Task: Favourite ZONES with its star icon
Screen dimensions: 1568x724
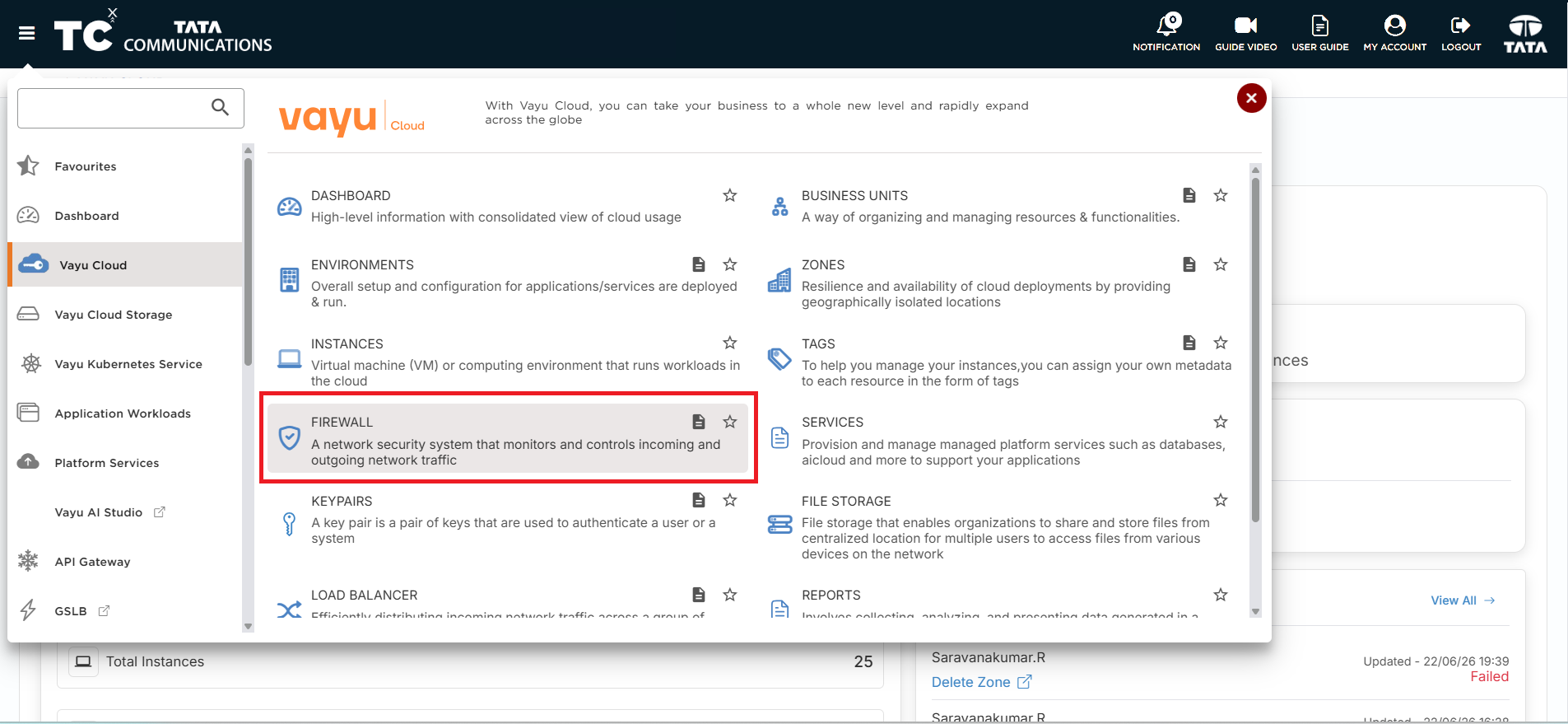Action: [x=1220, y=264]
